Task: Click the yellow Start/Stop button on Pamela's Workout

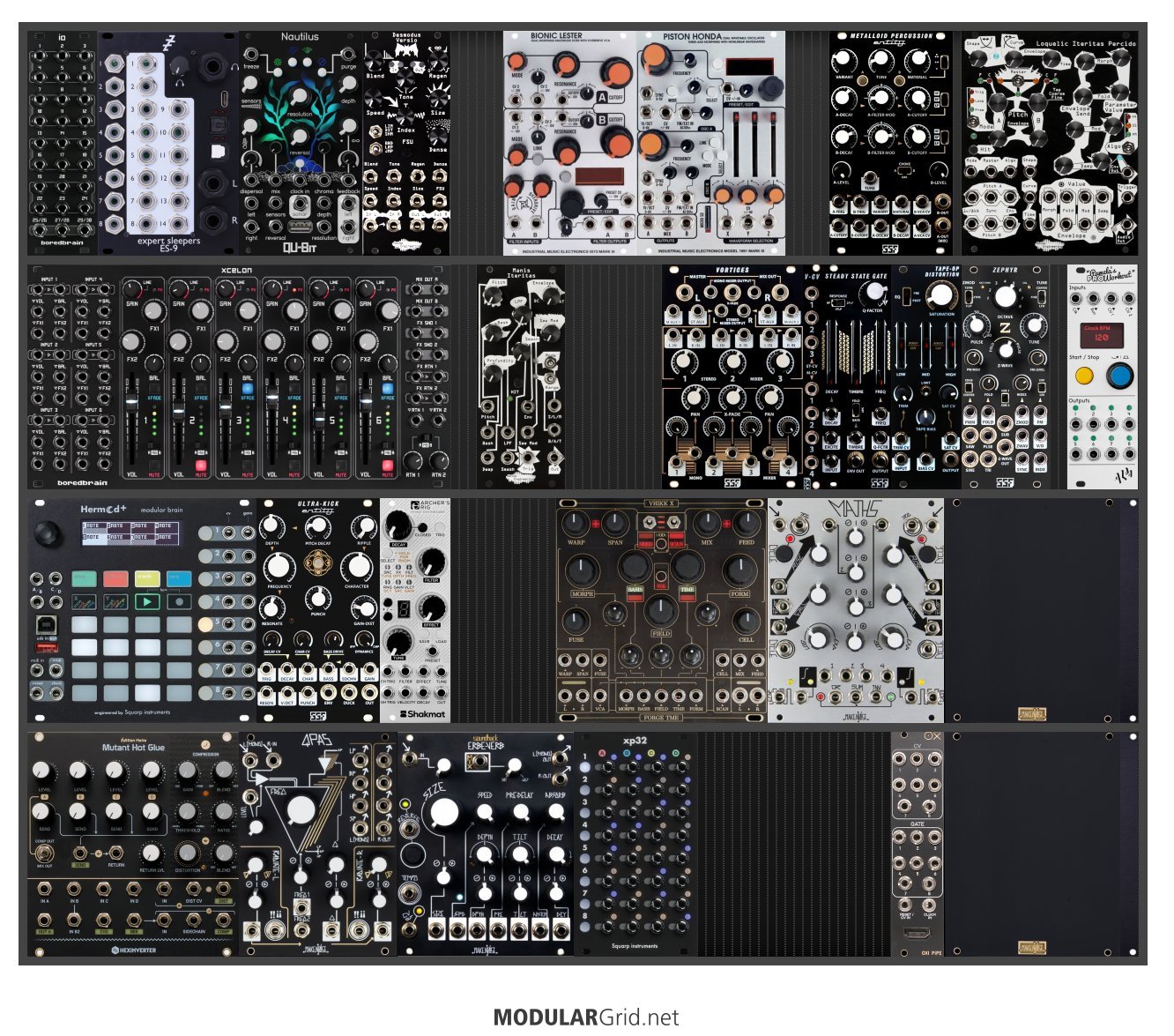Action: 1084,376
